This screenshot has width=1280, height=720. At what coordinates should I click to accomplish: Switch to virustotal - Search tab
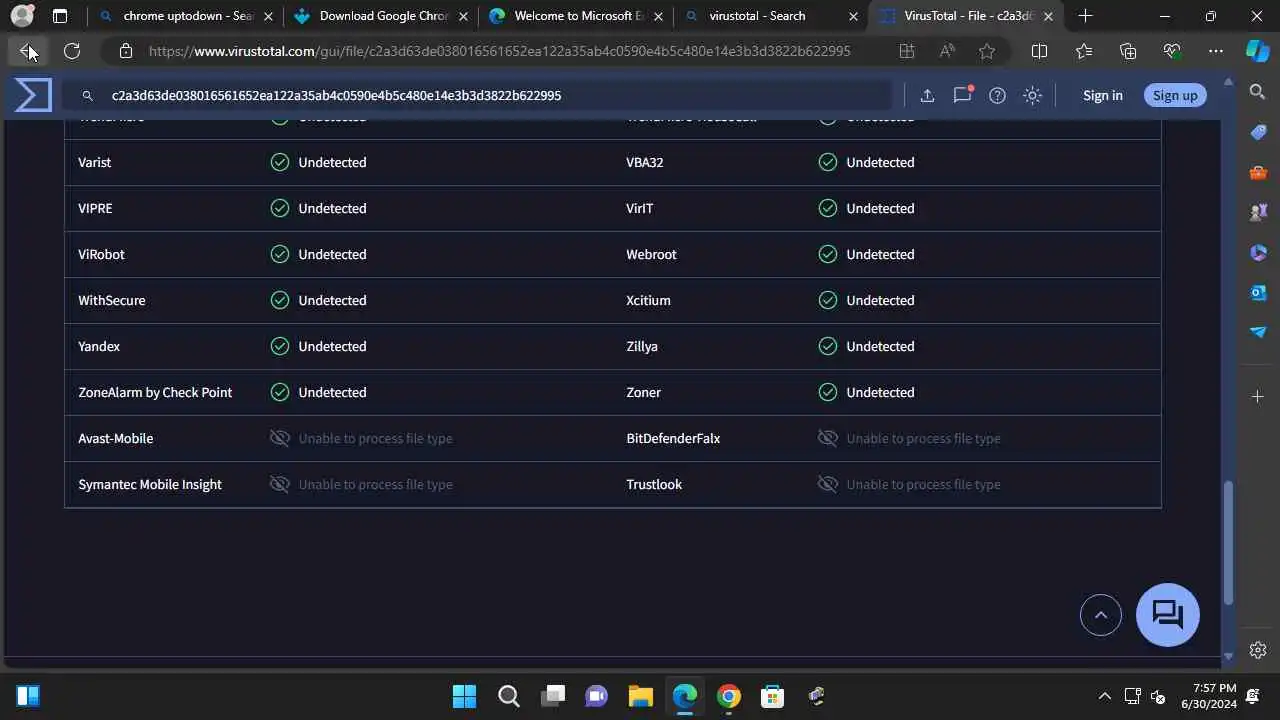coord(771,16)
